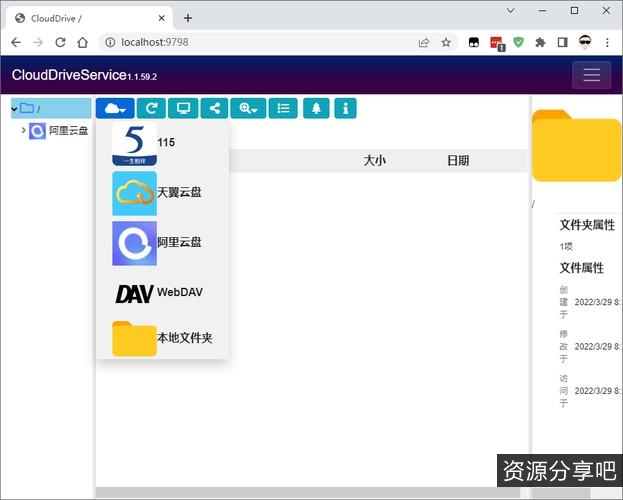Click the green shield extension icon
This screenshot has width=623, height=500.
click(x=518, y=42)
